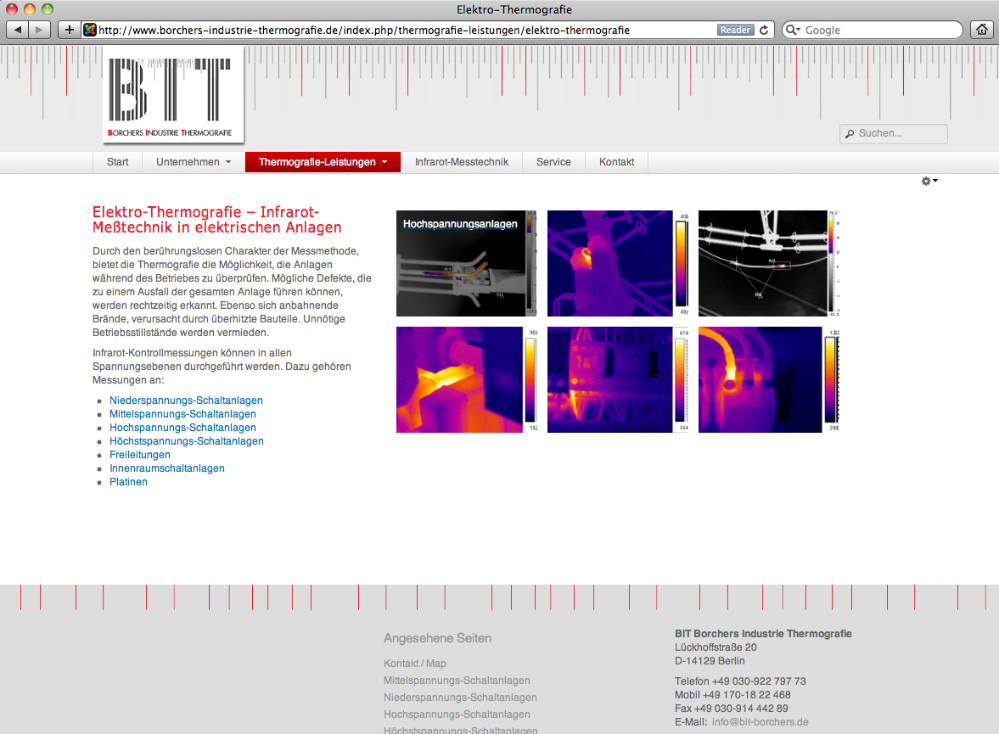The width and height of the screenshot is (999, 734).
Task: Click the browser Forward navigation arrow
Action: (x=38, y=29)
